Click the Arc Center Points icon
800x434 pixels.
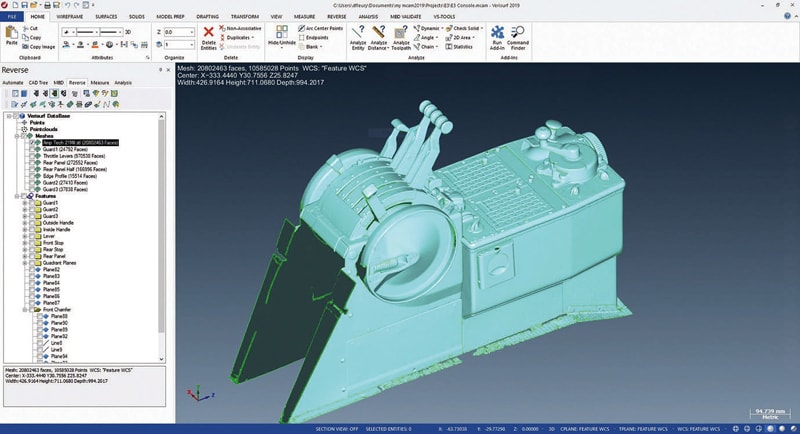302,29
